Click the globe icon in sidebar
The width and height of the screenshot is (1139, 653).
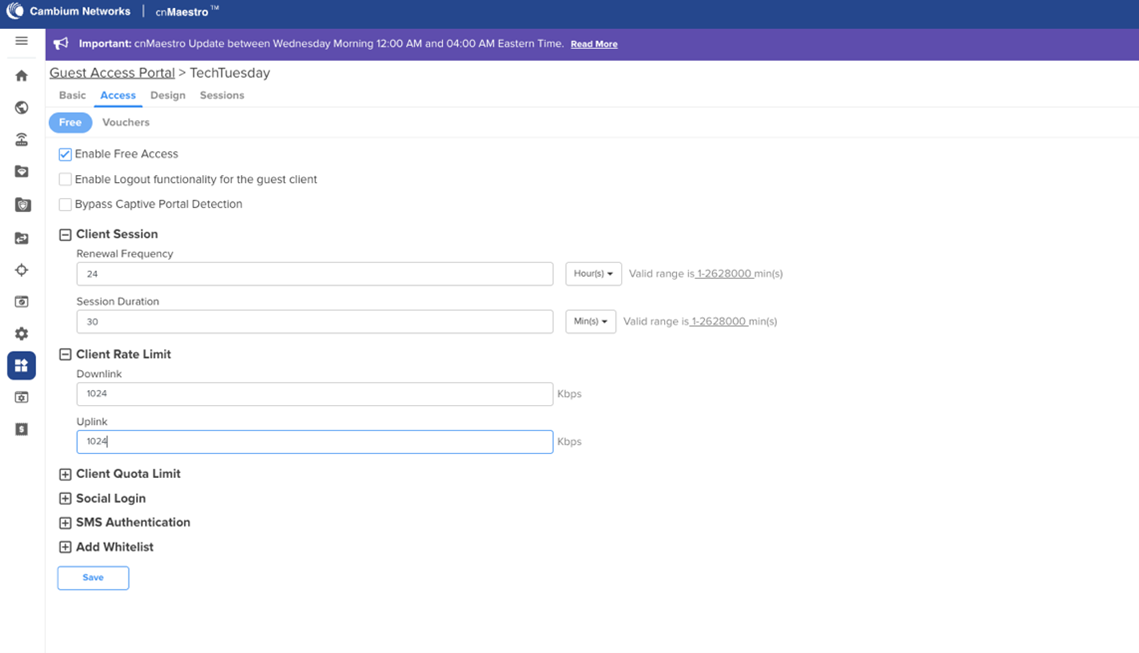(x=21, y=108)
